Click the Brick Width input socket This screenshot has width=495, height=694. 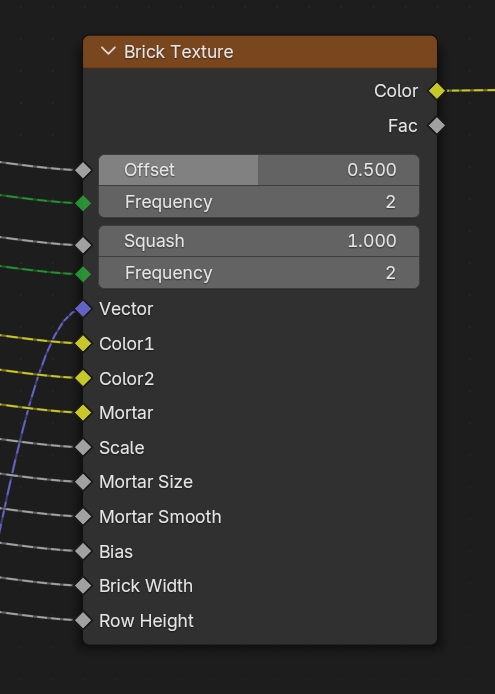(83, 586)
